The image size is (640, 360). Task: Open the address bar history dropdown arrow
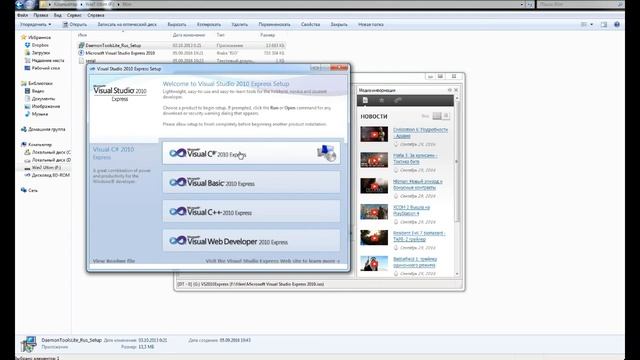[522, 4]
